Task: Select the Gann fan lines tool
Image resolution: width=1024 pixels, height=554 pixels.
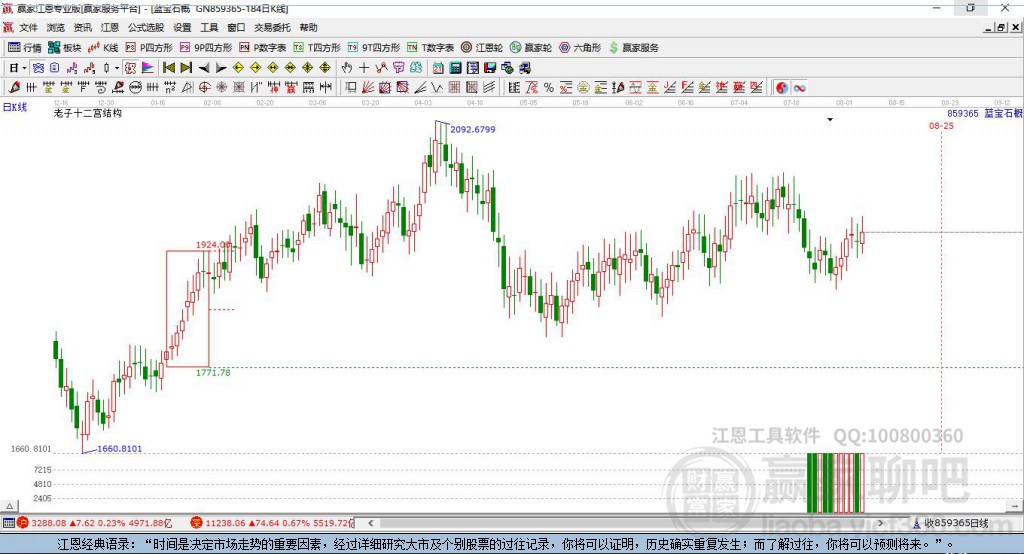Action: click(x=368, y=88)
